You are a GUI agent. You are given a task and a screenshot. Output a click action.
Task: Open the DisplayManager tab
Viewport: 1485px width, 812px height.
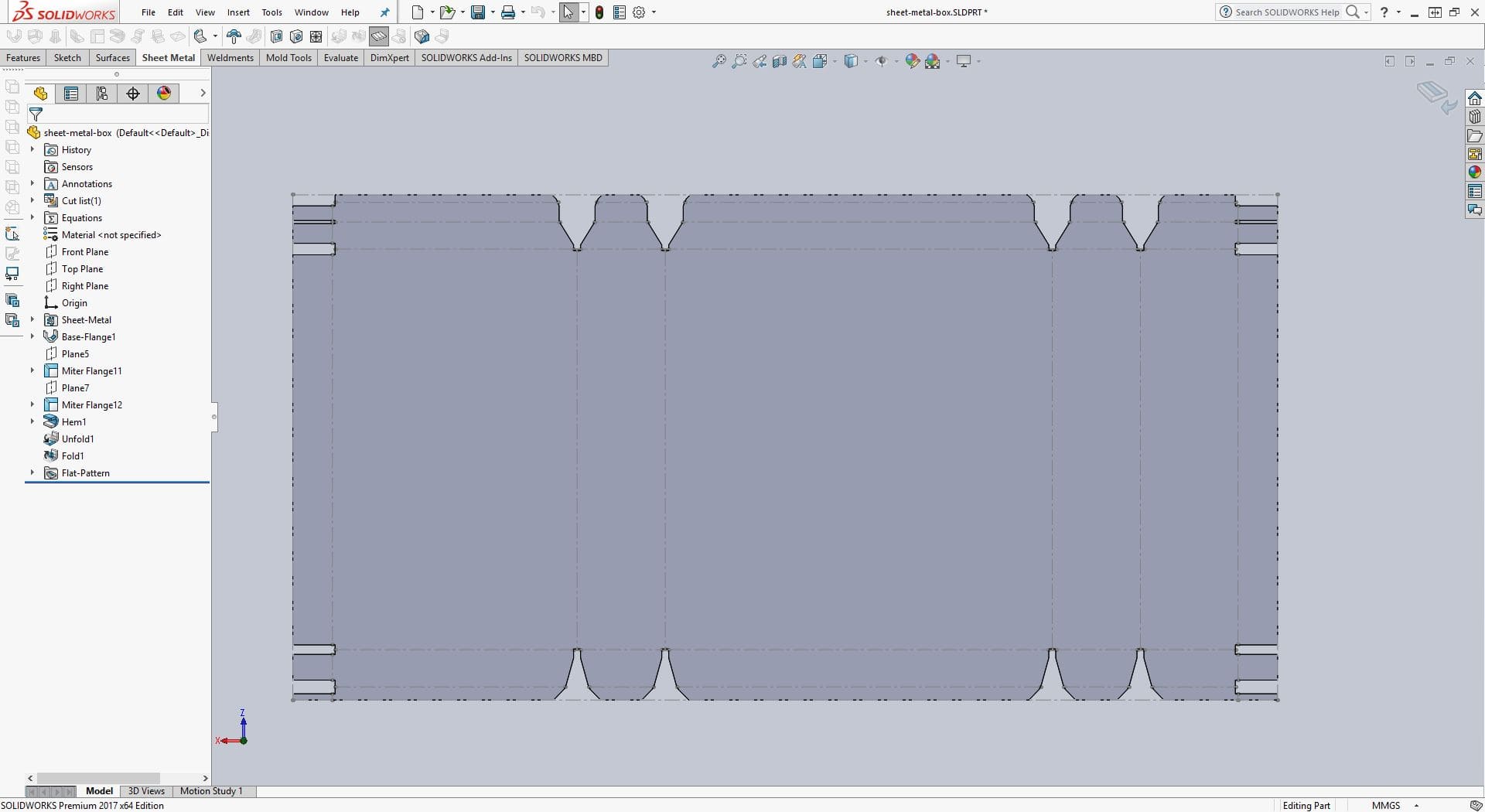tap(164, 94)
